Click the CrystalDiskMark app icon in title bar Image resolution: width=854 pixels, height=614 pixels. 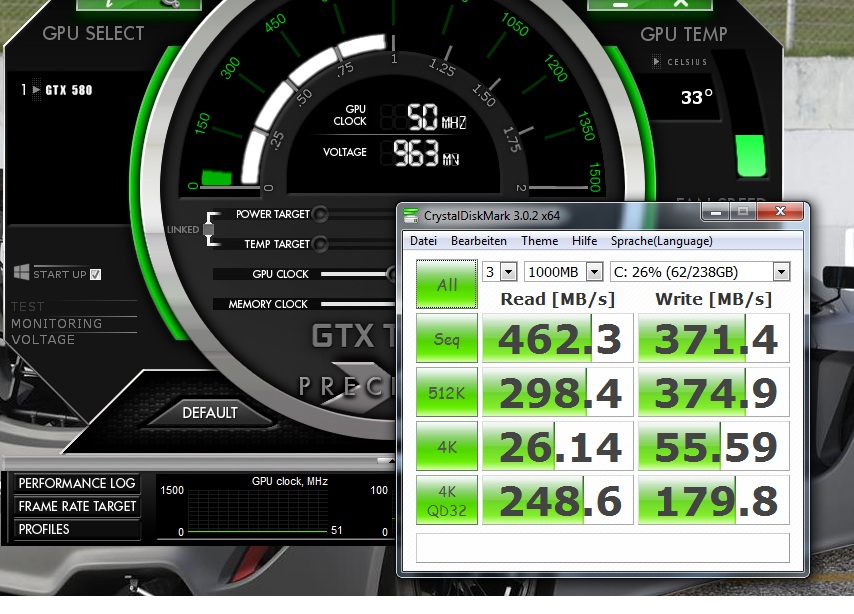(411, 216)
